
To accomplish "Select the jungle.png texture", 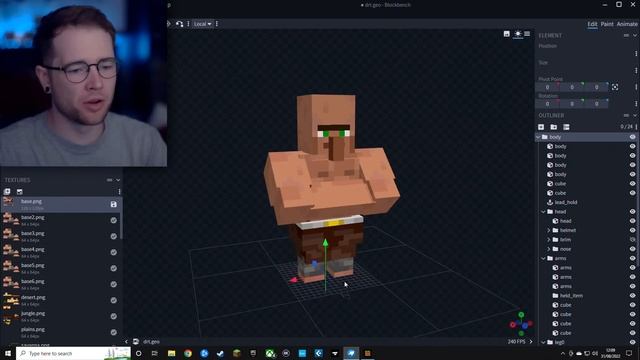I will point(61,316).
